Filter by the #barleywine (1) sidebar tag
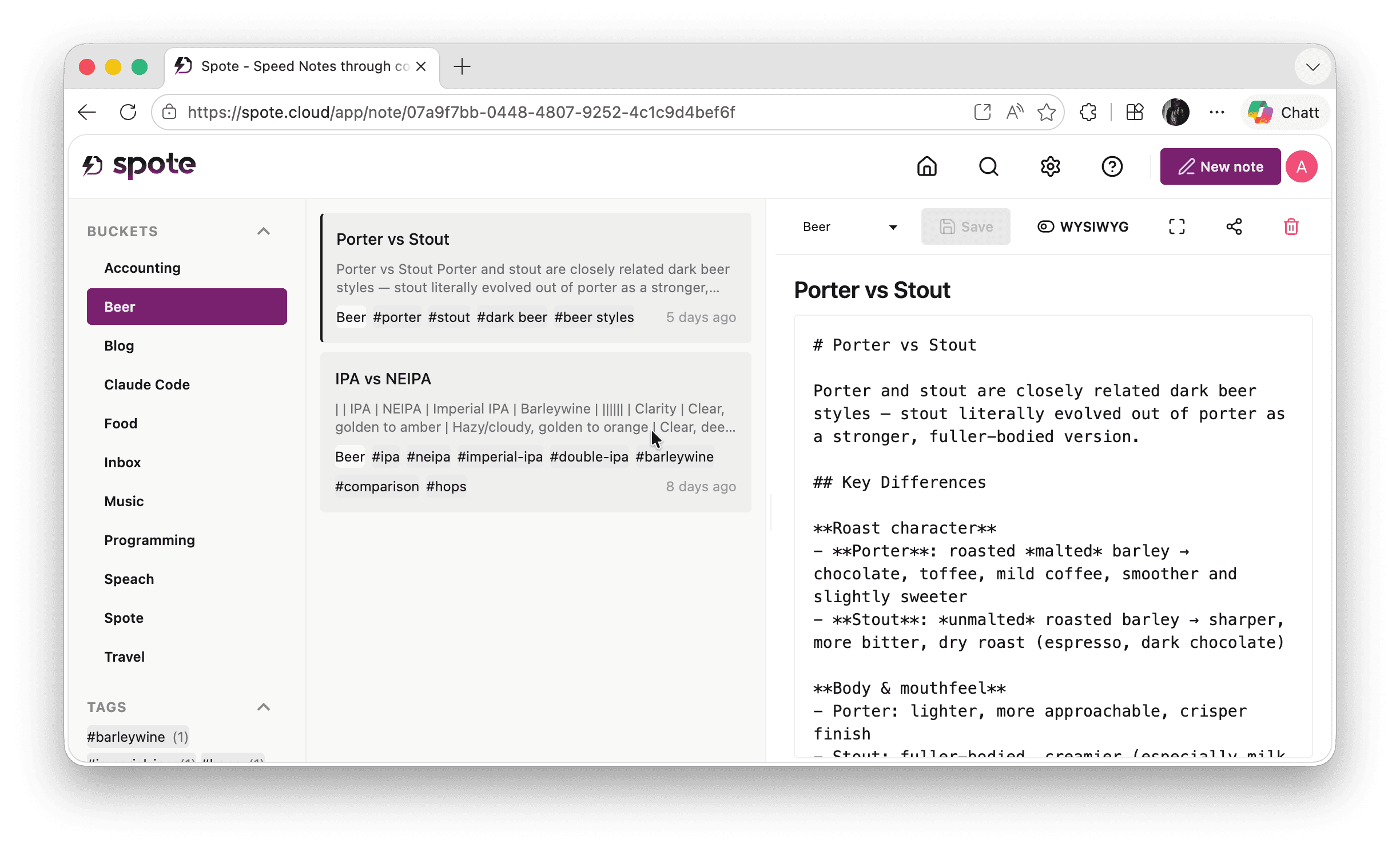 [x=138, y=737]
